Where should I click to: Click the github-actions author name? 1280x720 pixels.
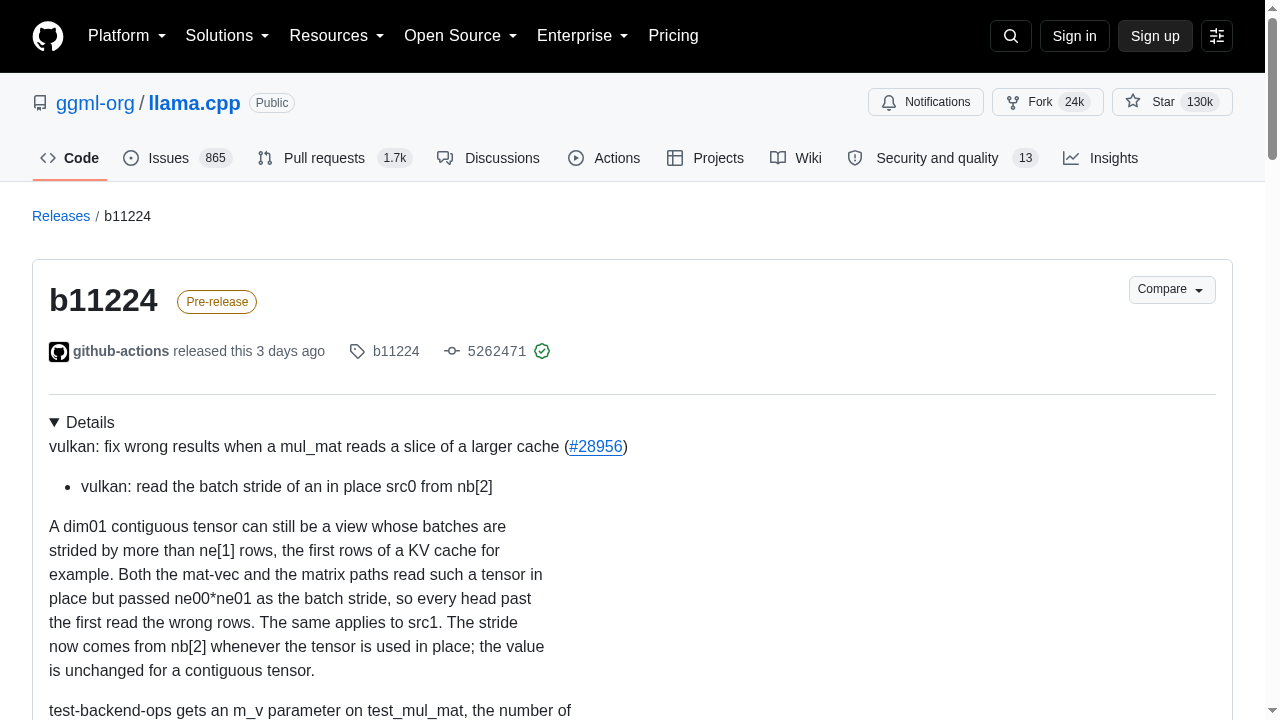click(x=121, y=352)
